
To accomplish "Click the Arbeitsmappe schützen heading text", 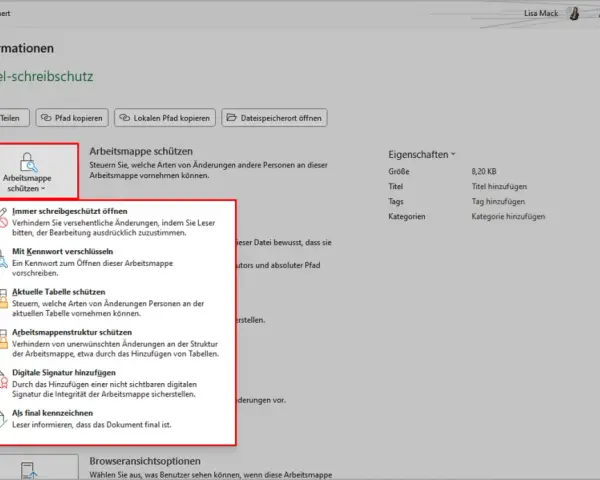I will [141, 151].
